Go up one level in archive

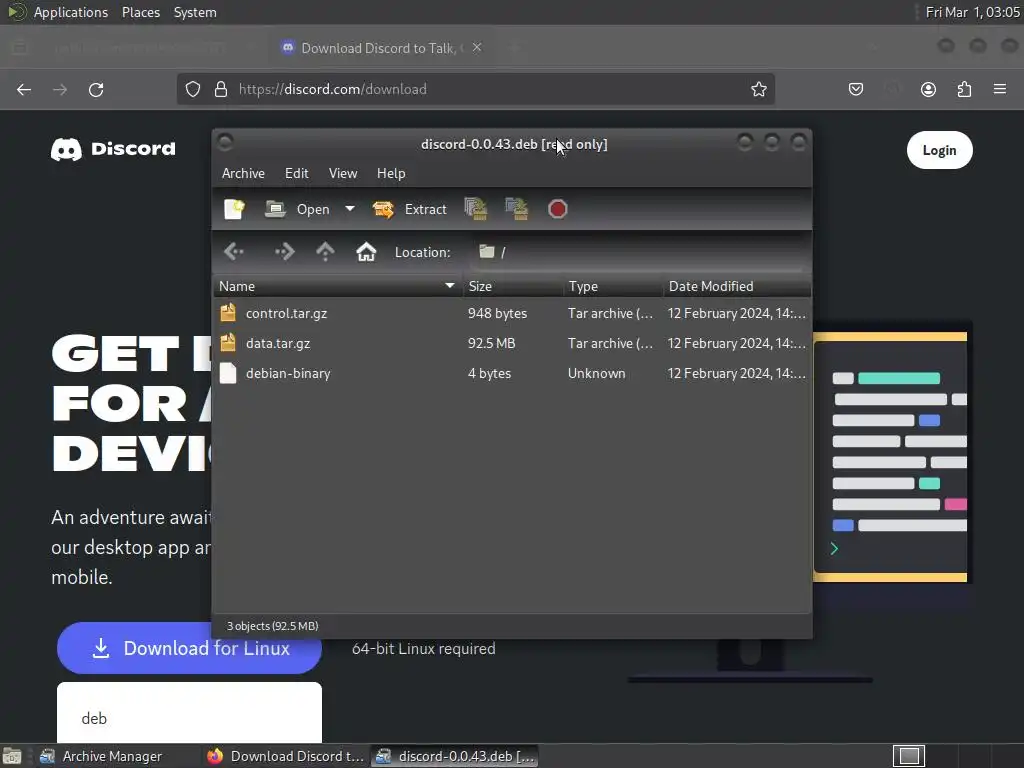click(325, 251)
